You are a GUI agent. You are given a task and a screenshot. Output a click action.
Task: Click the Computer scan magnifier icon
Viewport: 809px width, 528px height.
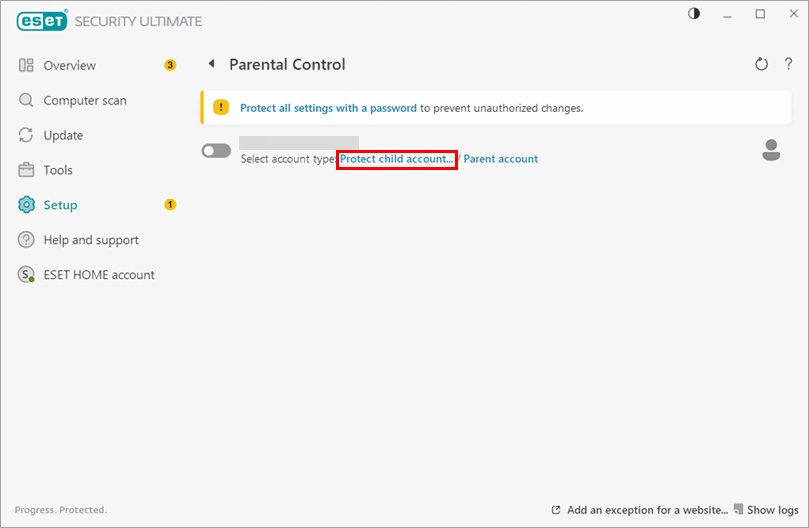26,101
